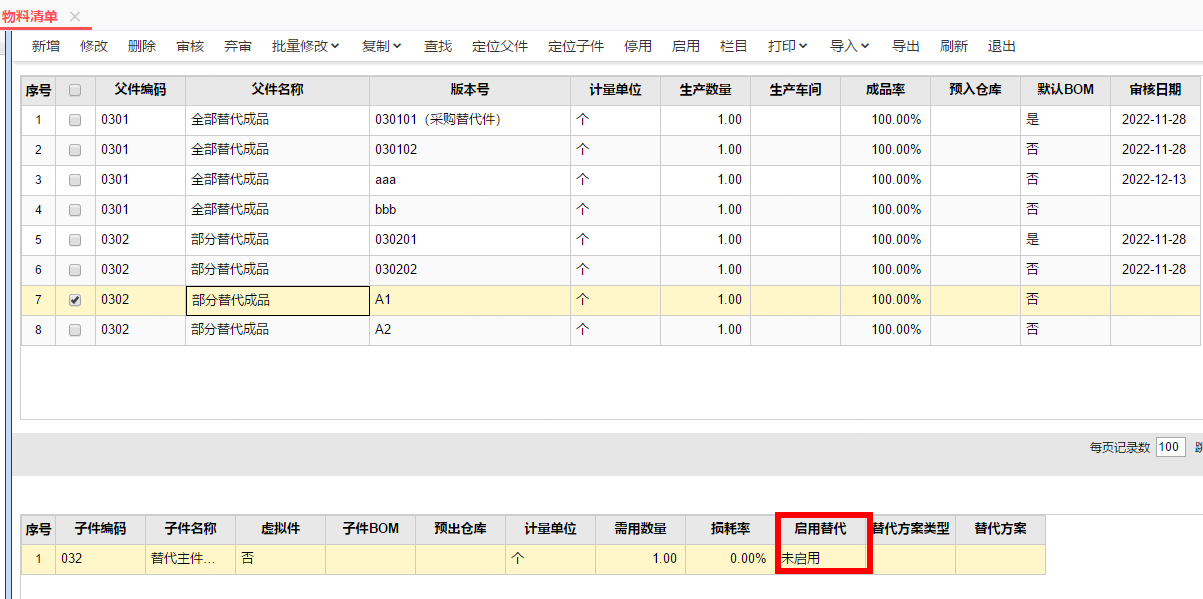Click the 替代主件… name cell in child table
This screenshot has width=1203, height=599.
coord(190,559)
